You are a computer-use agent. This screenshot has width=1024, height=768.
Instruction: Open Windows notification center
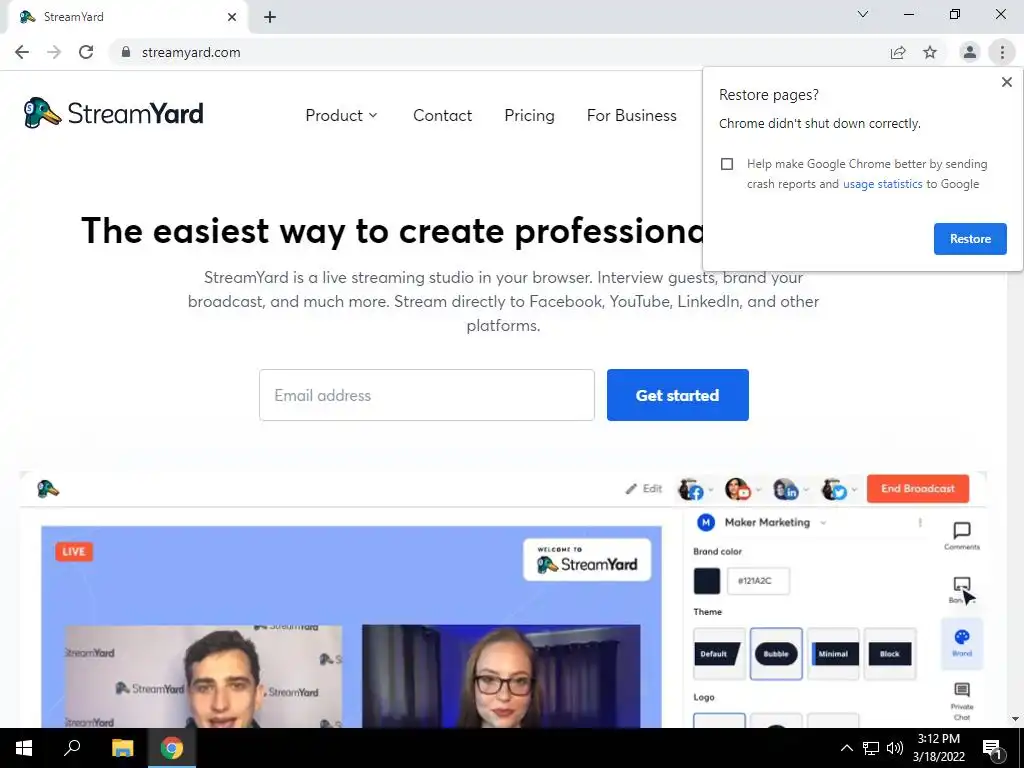point(991,748)
